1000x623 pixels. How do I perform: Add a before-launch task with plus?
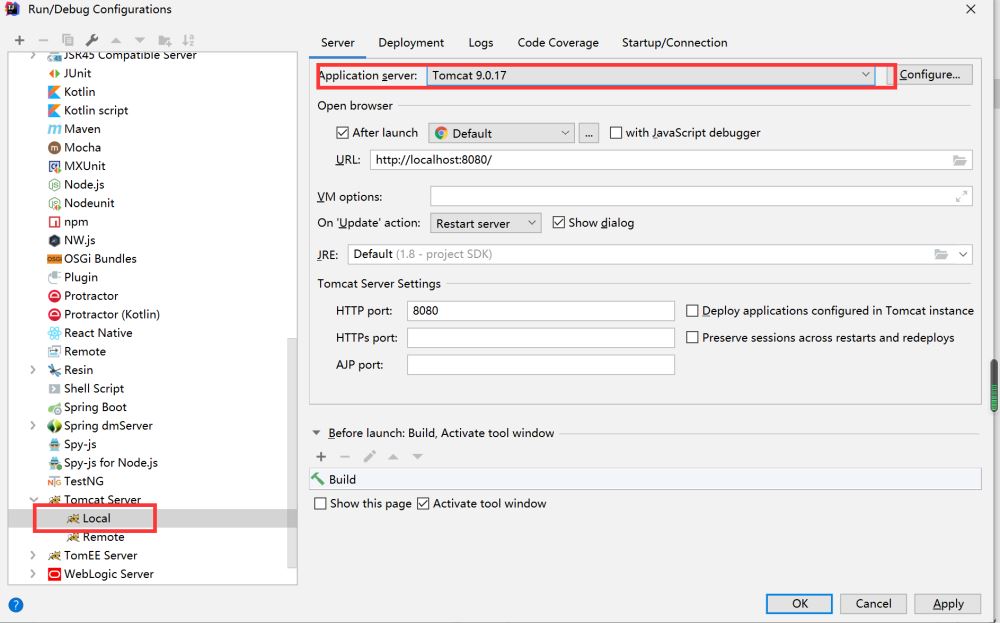coord(321,457)
